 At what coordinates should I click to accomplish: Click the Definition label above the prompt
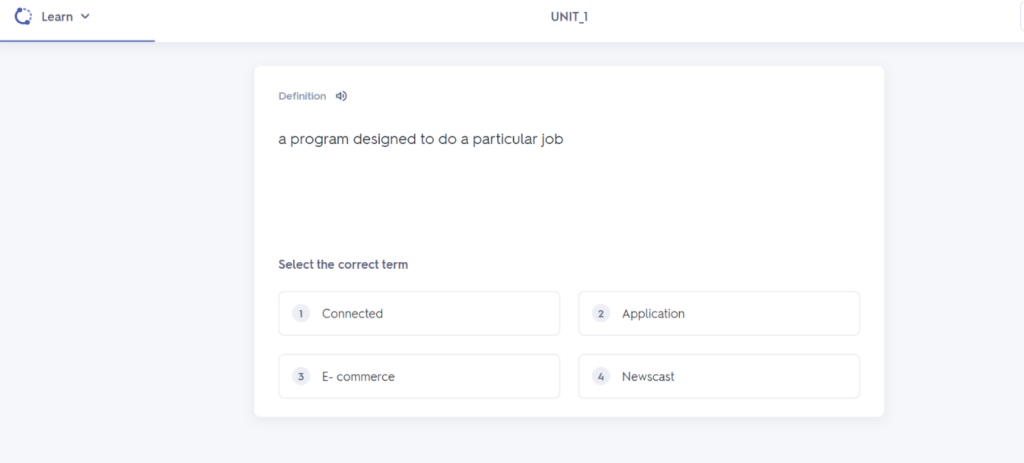[x=302, y=96]
